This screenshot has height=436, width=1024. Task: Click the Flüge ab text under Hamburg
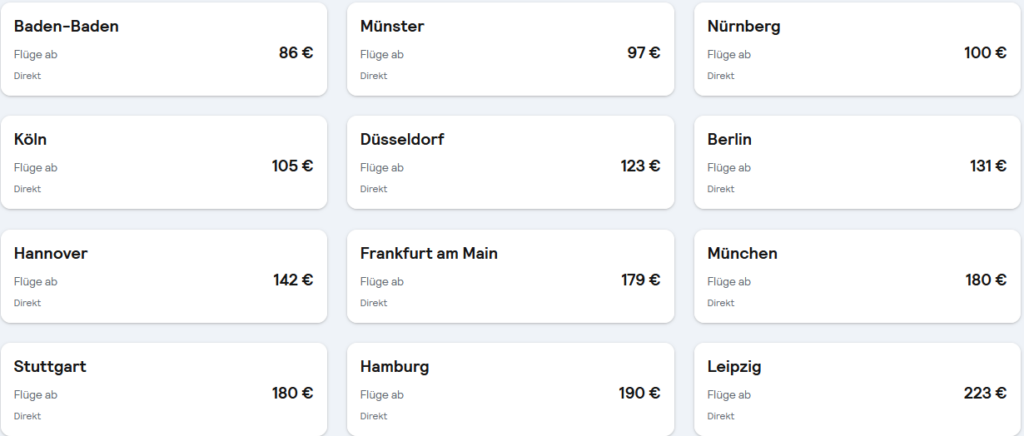pos(381,395)
